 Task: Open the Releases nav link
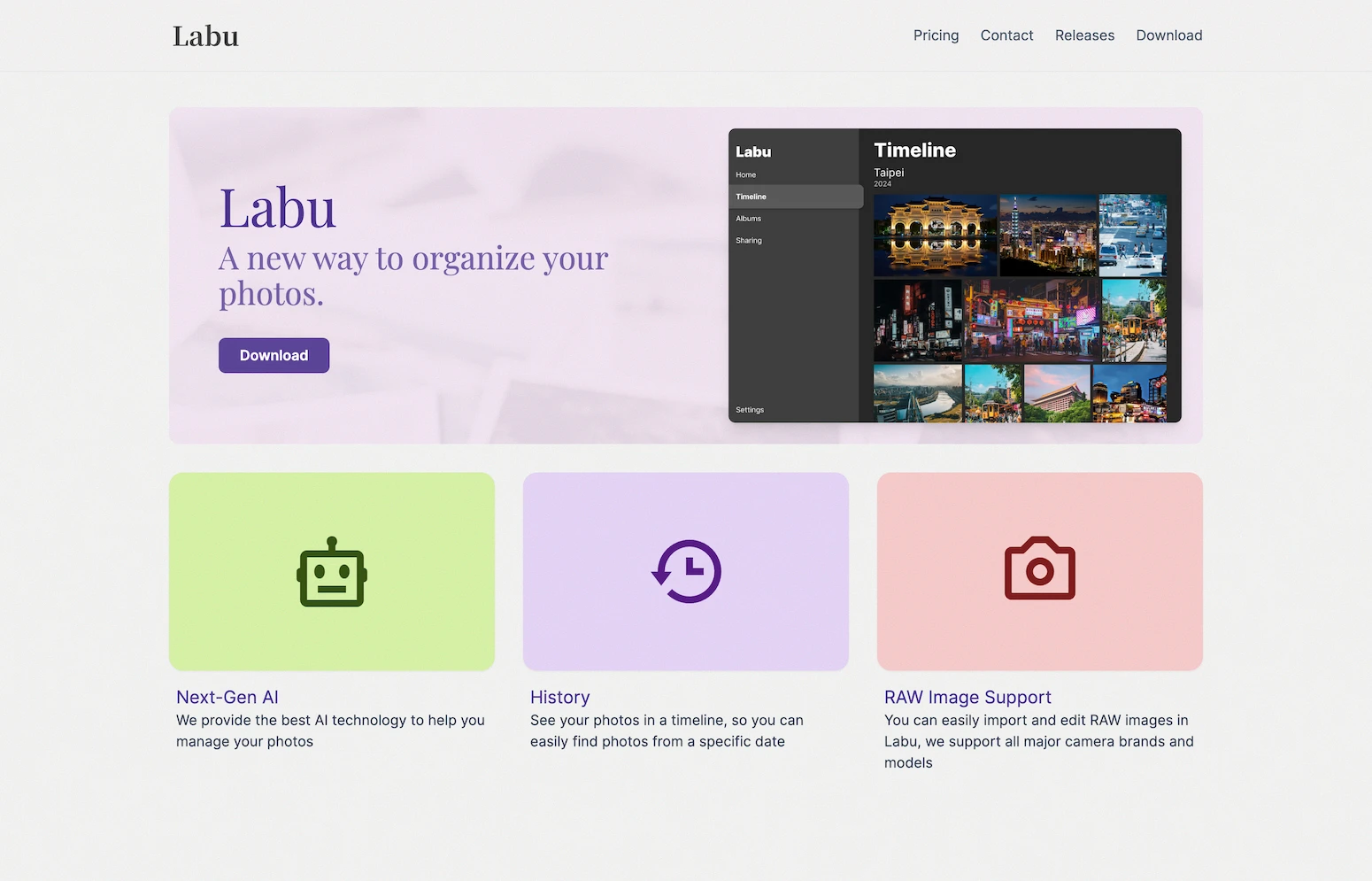tap(1084, 35)
